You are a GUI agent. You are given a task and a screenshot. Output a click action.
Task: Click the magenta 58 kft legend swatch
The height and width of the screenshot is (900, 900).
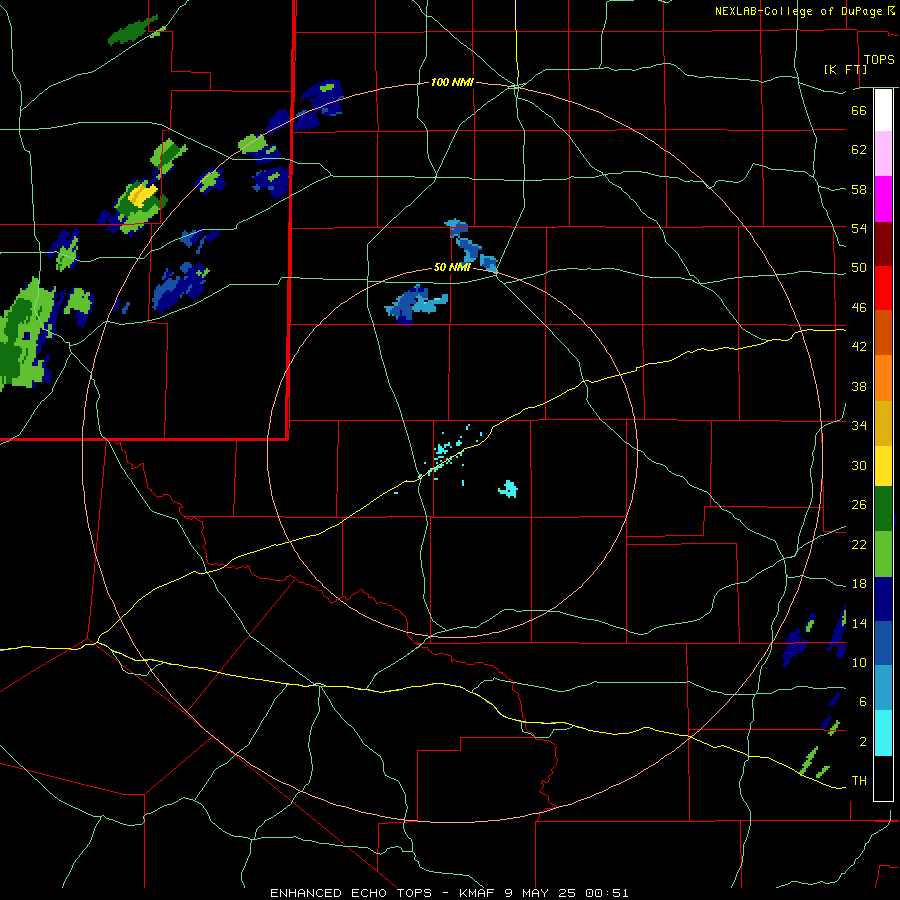[x=883, y=199]
